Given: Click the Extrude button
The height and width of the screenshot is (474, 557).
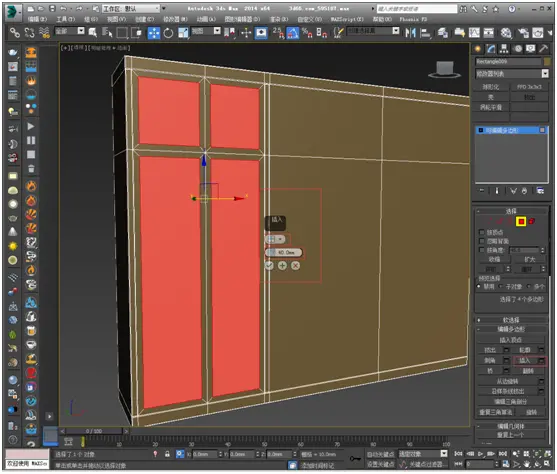Looking at the screenshot, I should (x=490, y=350).
